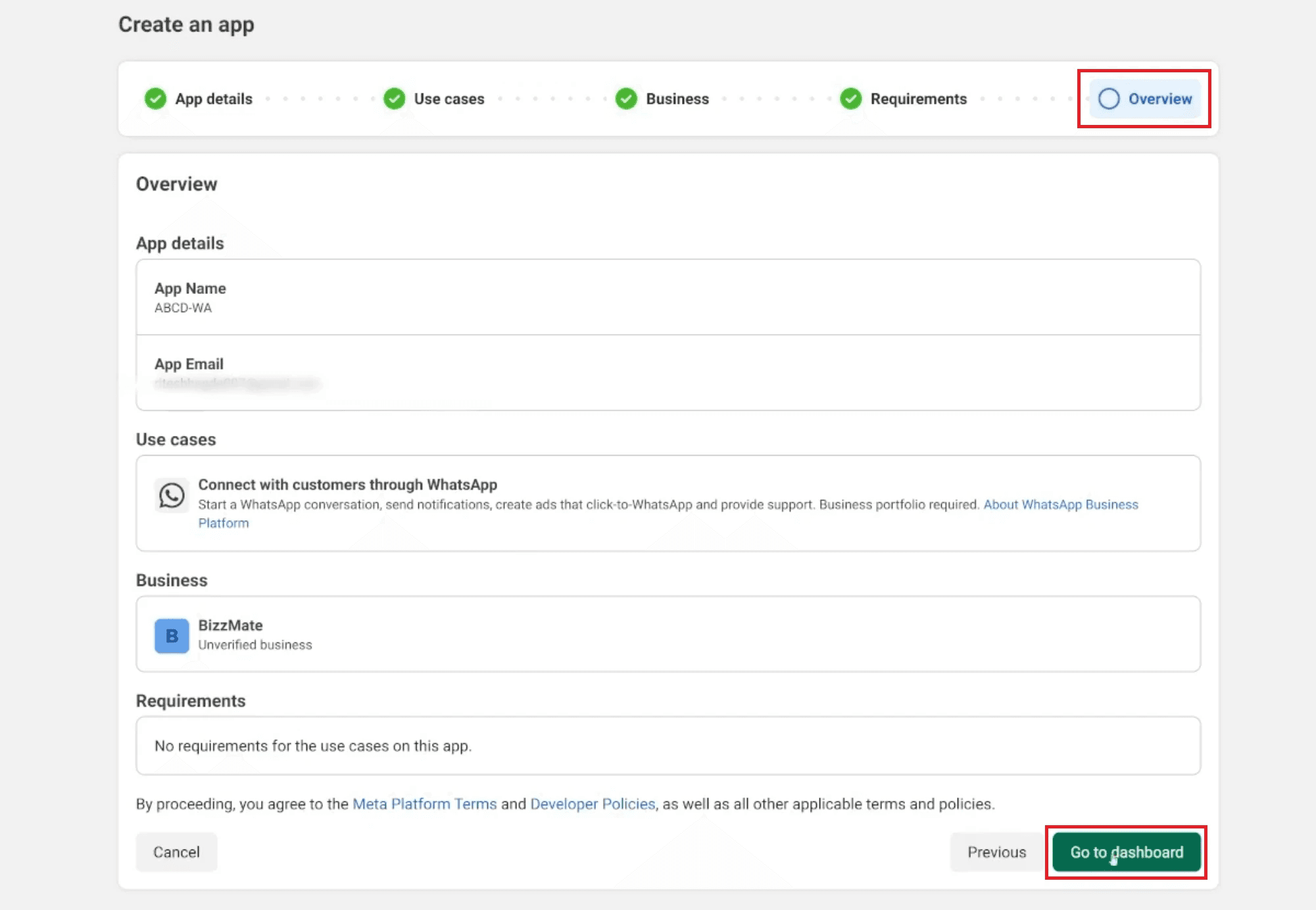
Task: Open the Requirements step
Action: pyautogui.click(x=918, y=99)
